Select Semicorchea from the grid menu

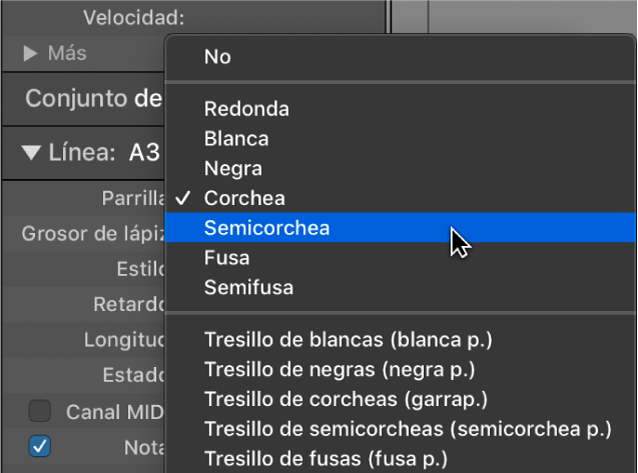[x=267, y=228]
